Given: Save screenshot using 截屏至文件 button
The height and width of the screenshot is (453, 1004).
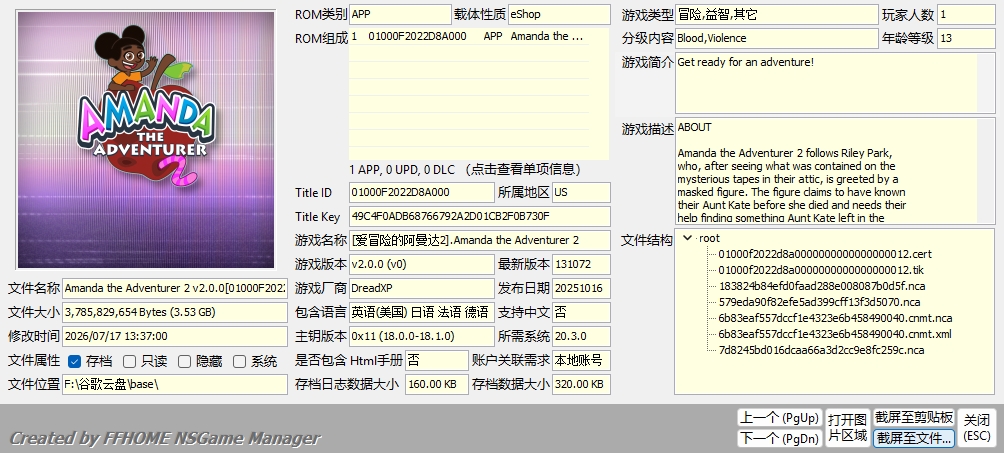Looking at the screenshot, I should [914, 438].
